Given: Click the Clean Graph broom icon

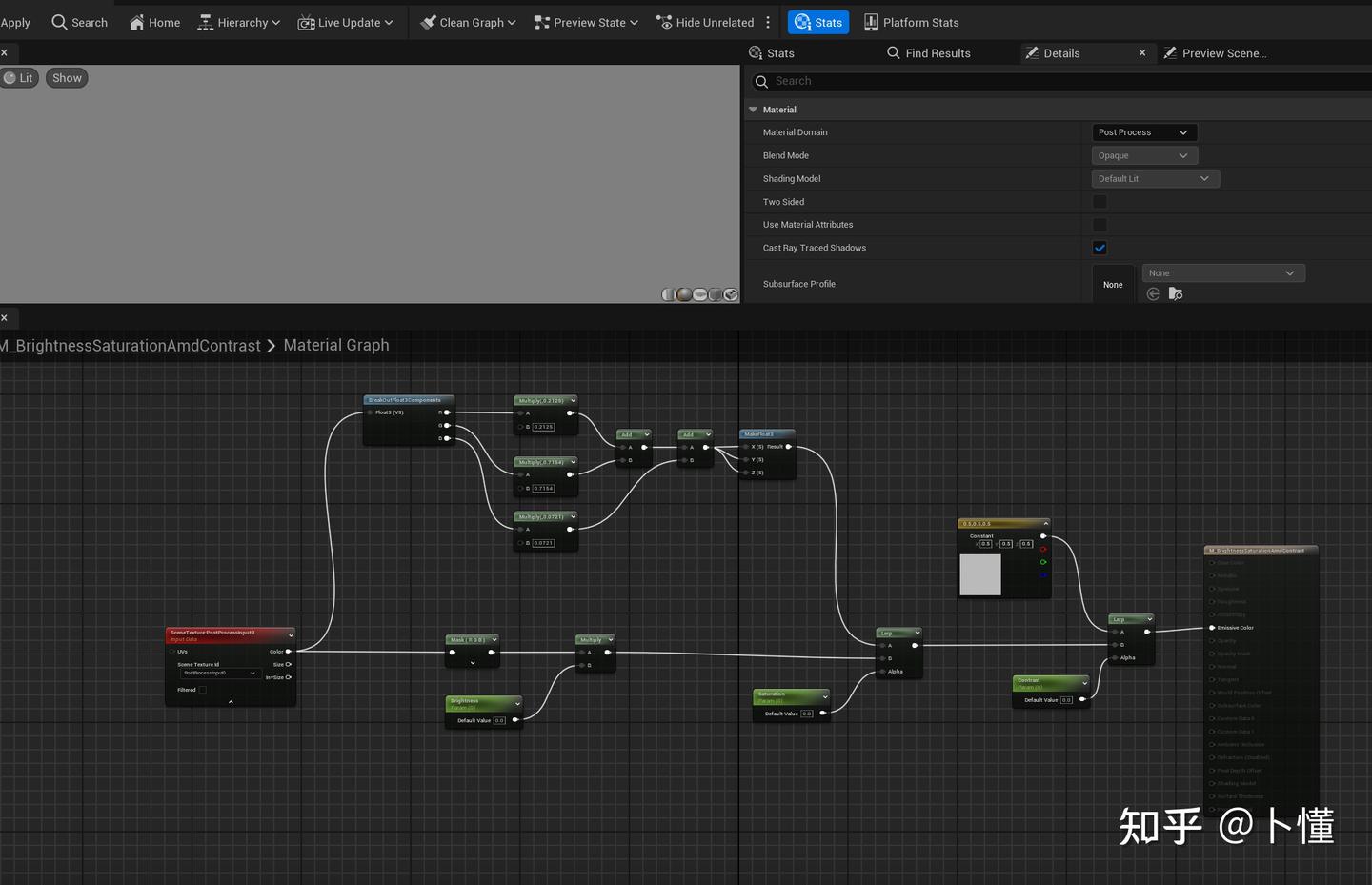Looking at the screenshot, I should point(429,22).
